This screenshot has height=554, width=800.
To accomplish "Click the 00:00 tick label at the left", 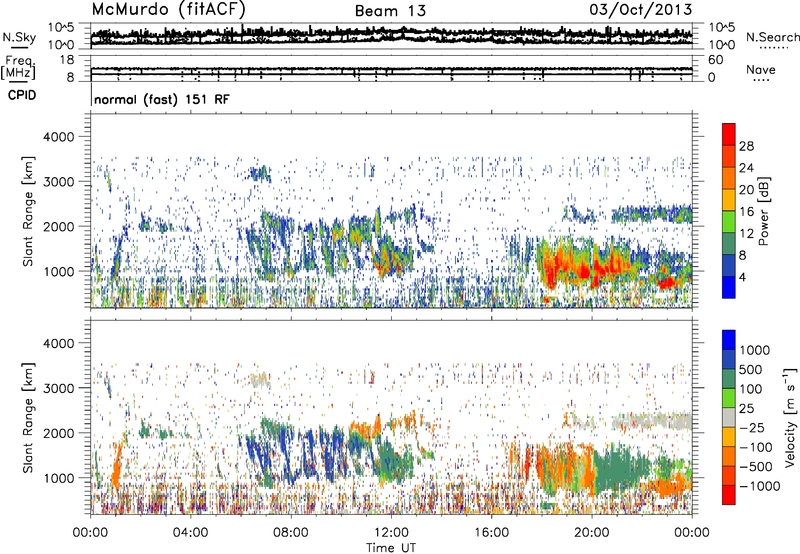I will click(x=90, y=533).
